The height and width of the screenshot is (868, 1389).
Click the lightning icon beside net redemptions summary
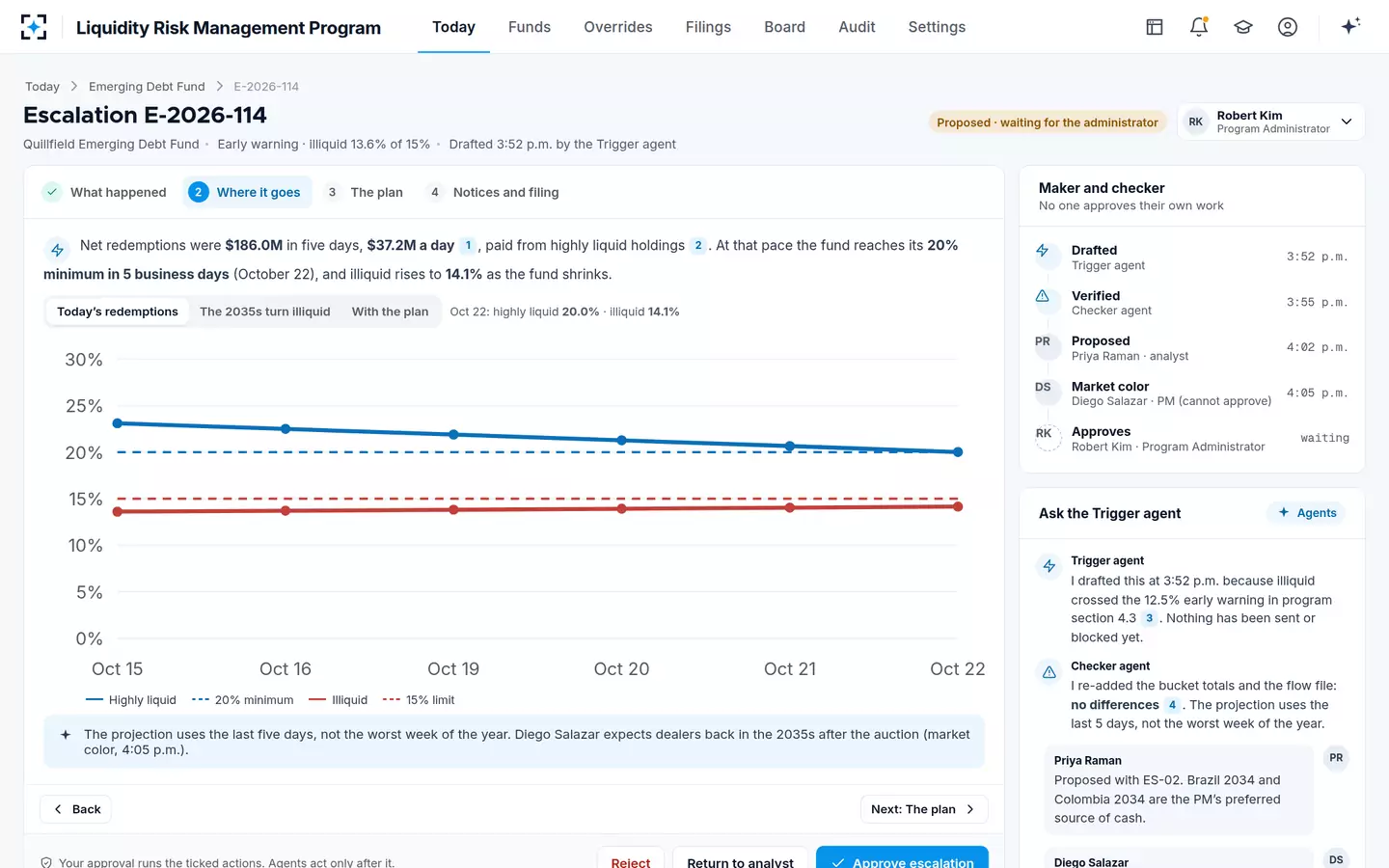point(57,250)
